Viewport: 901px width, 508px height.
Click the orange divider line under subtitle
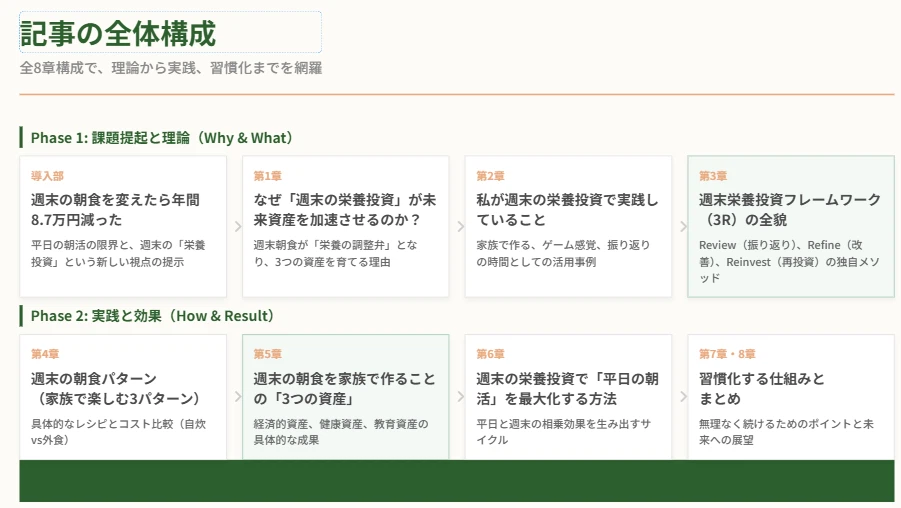pyautogui.click(x=456, y=94)
